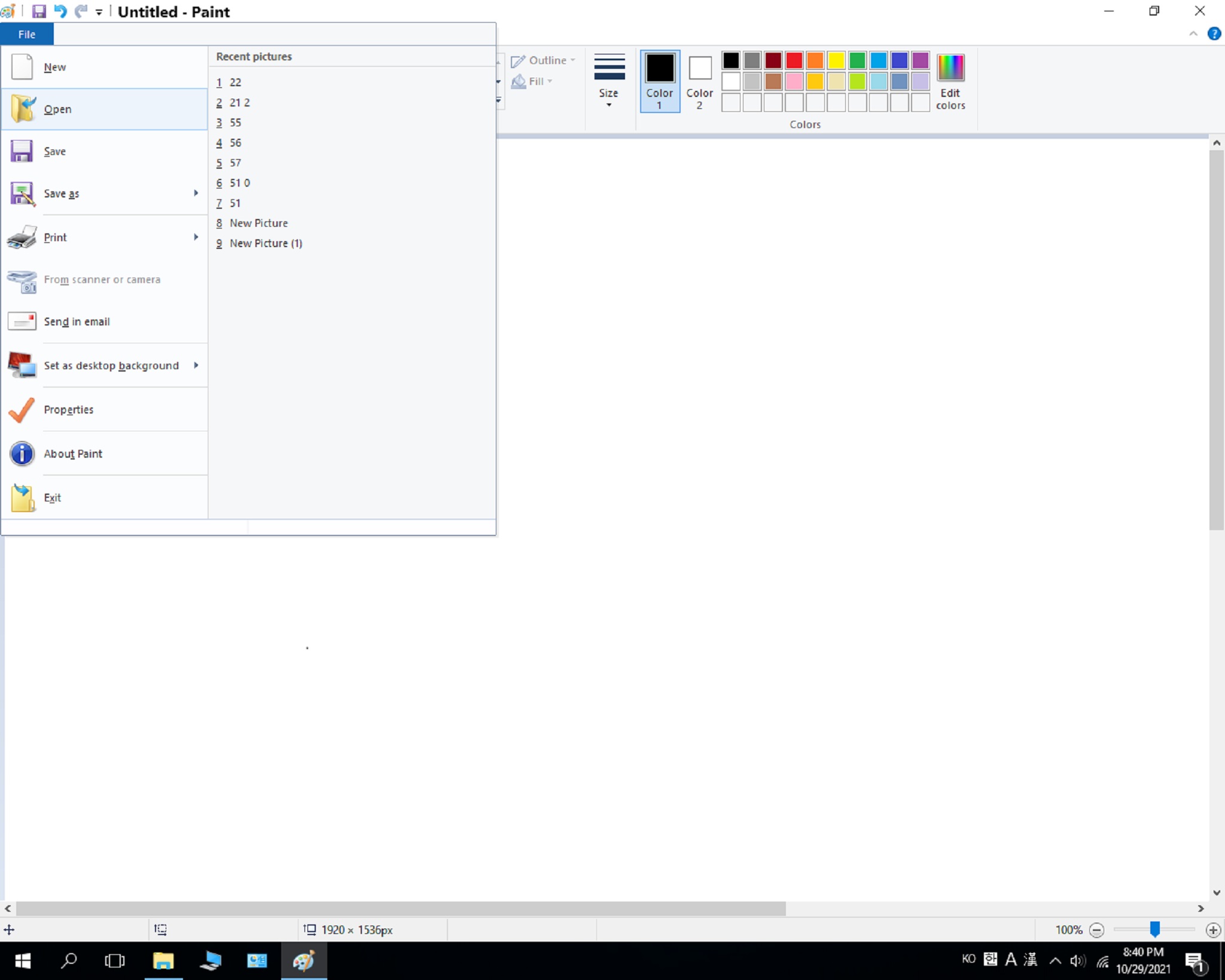Click the envelope email icon
Viewport: 1225px width, 980px height.
[22, 321]
